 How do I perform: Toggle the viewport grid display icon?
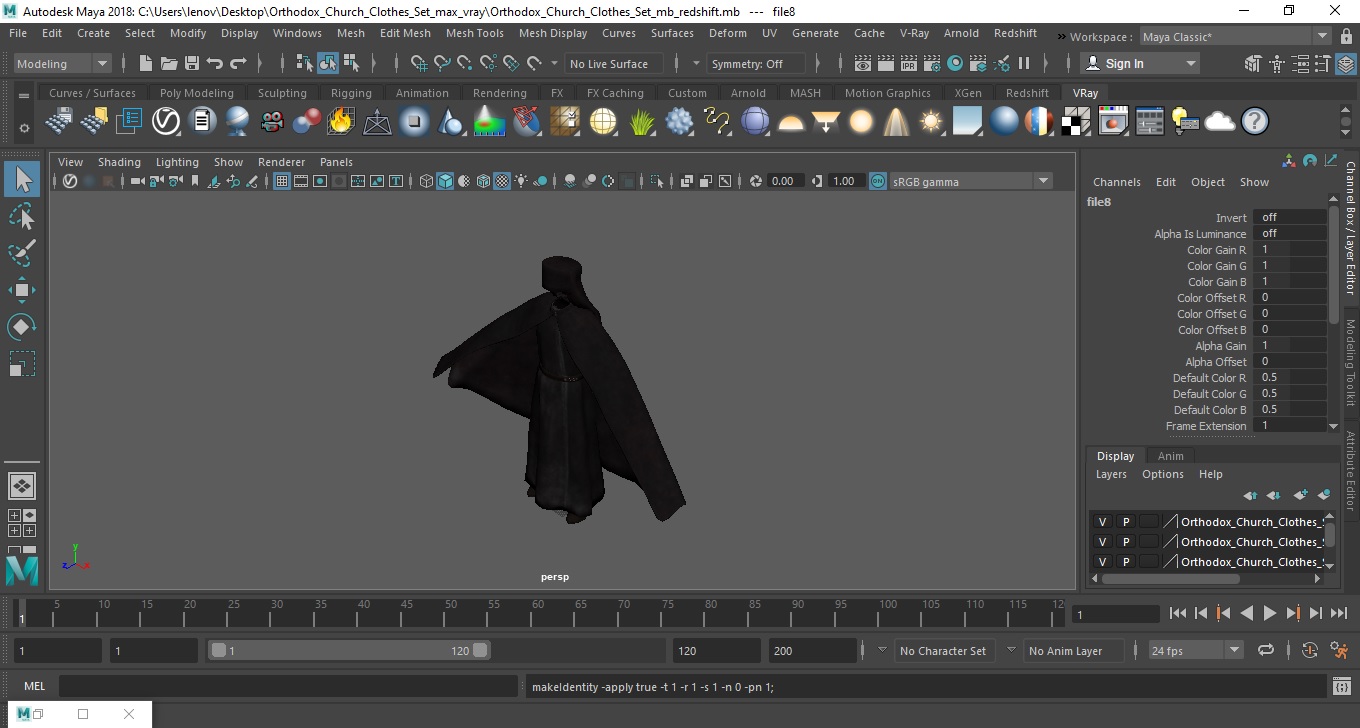(281, 181)
